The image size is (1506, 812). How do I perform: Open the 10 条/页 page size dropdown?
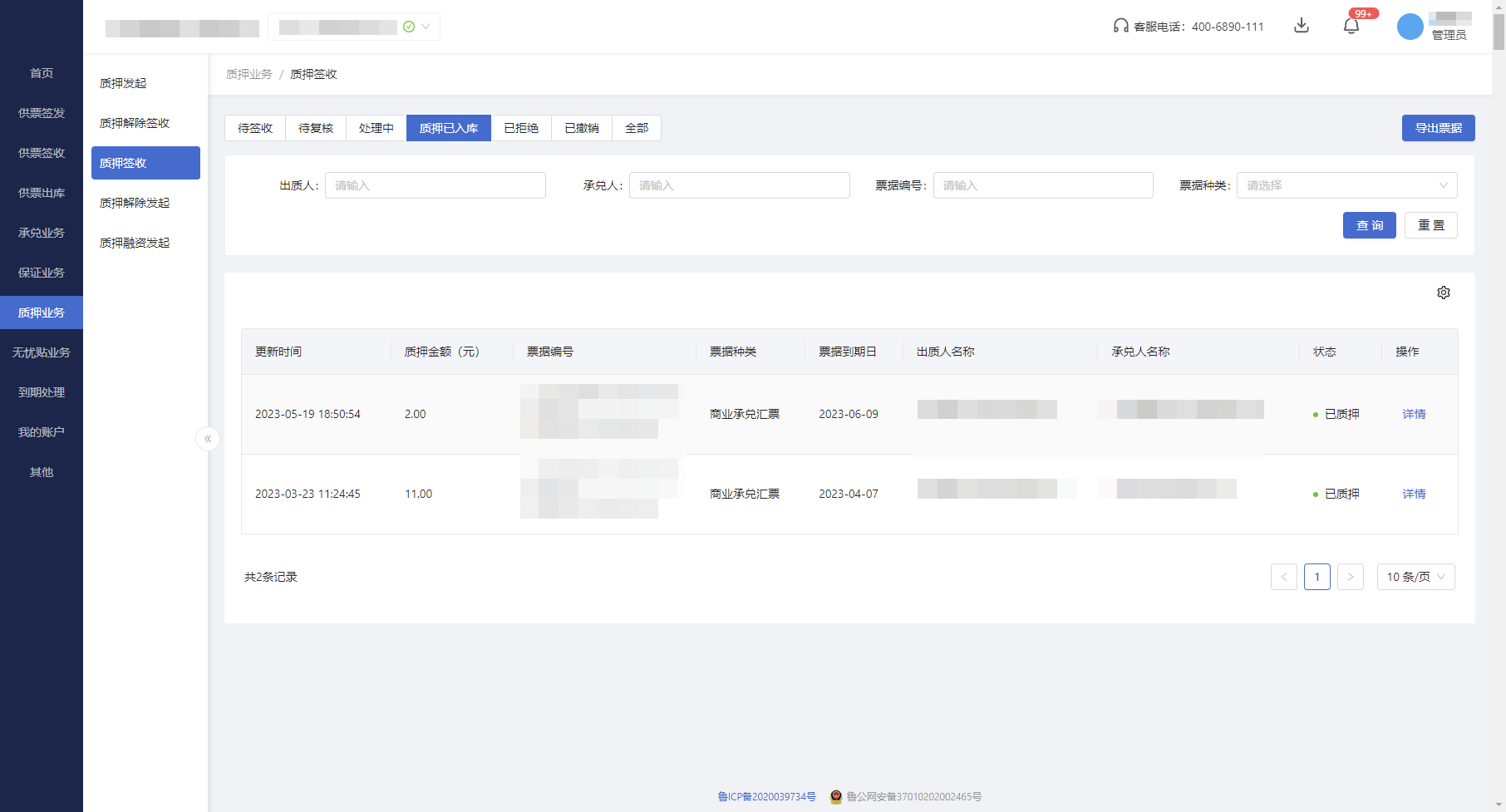(1415, 577)
